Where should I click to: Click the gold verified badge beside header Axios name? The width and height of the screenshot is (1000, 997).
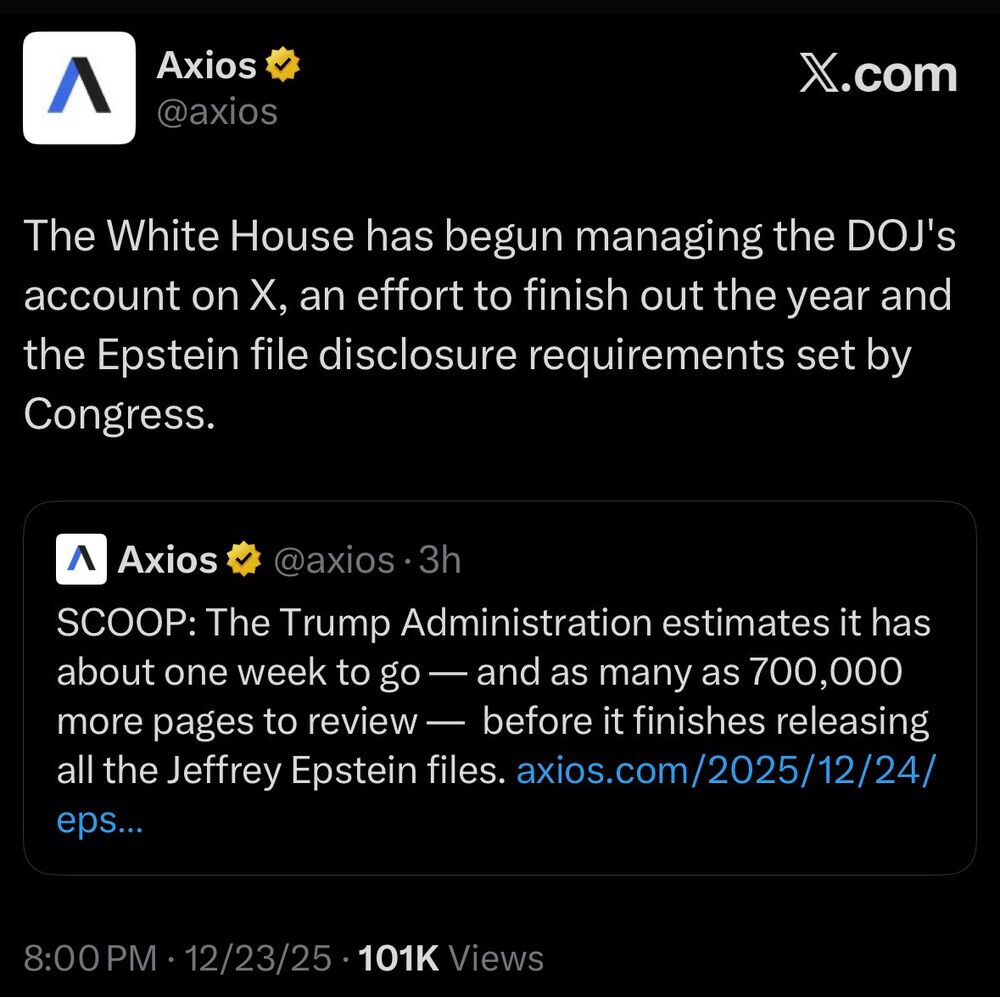(284, 67)
